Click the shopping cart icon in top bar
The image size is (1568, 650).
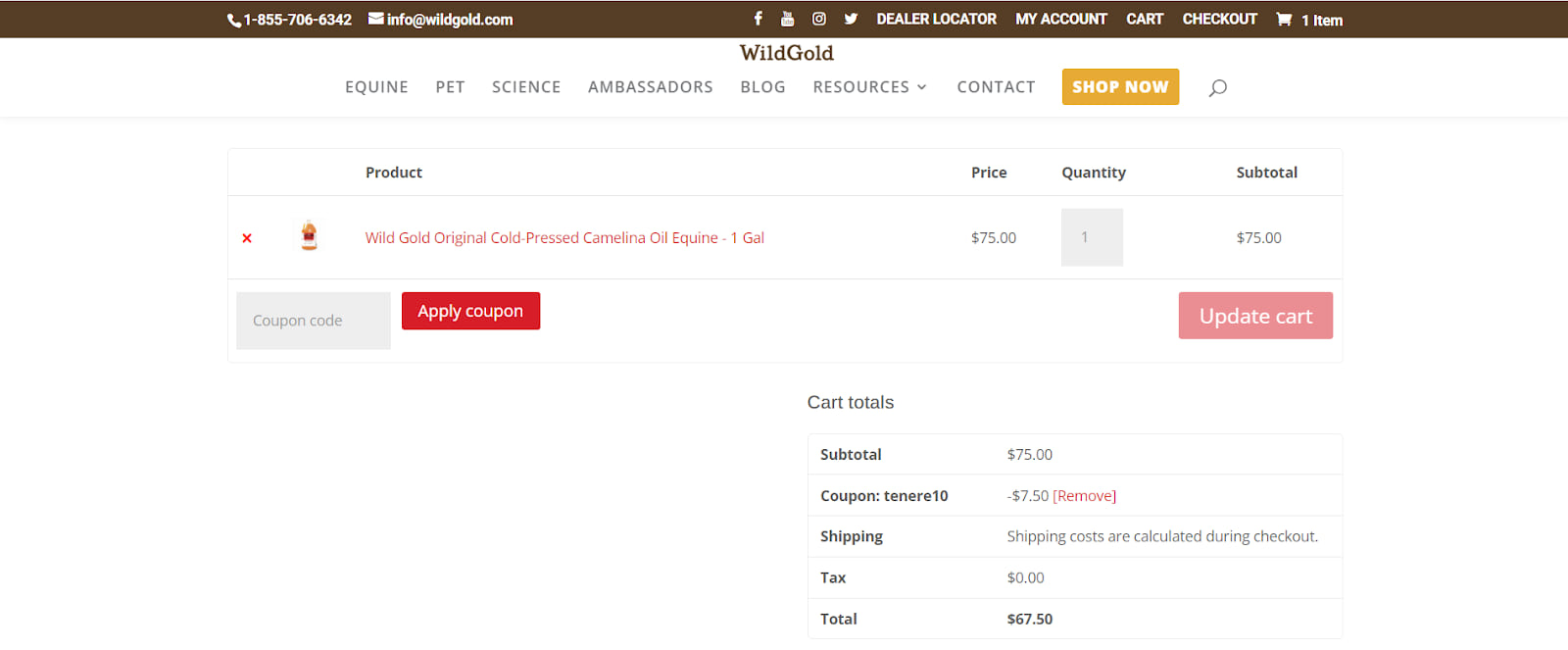tap(1284, 19)
